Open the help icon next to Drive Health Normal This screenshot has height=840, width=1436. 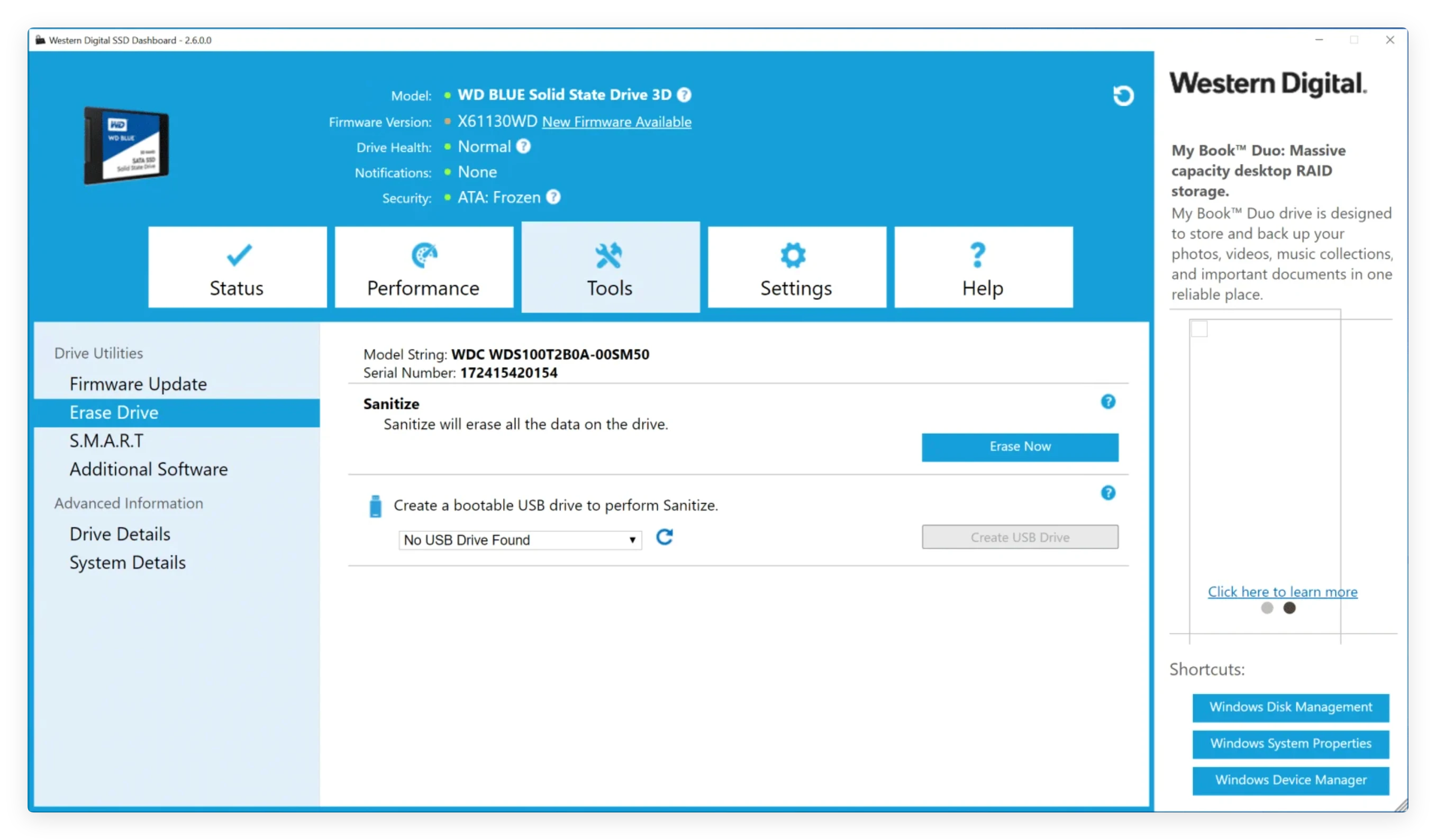click(523, 147)
